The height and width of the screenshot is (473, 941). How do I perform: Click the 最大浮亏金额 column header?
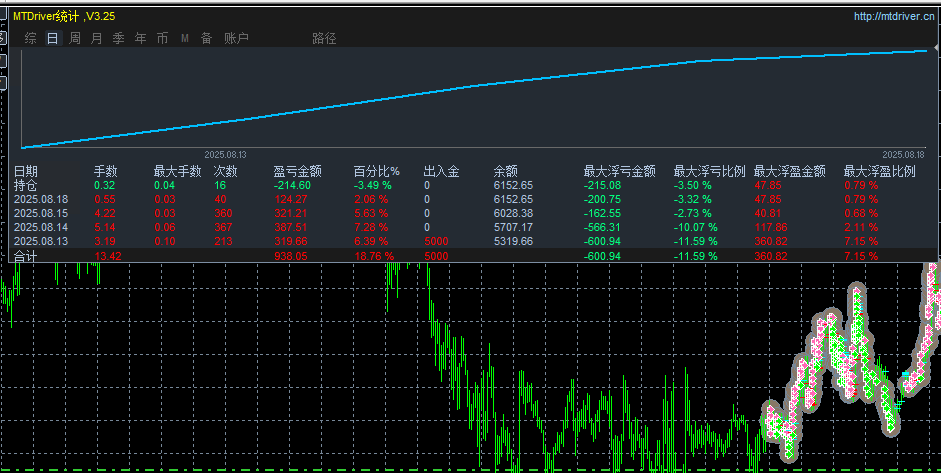click(619, 172)
